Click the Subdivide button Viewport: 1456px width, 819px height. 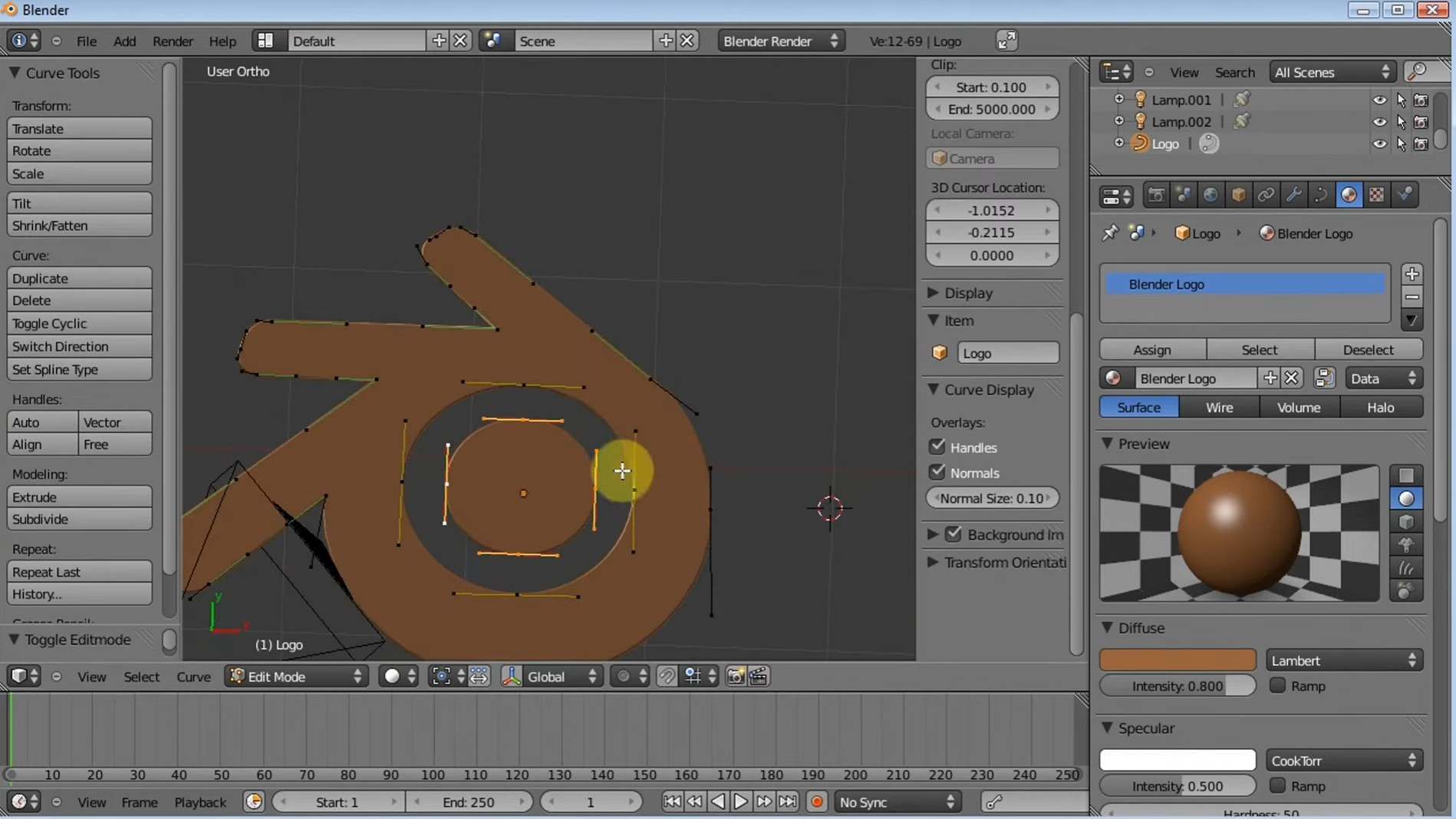pos(80,519)
